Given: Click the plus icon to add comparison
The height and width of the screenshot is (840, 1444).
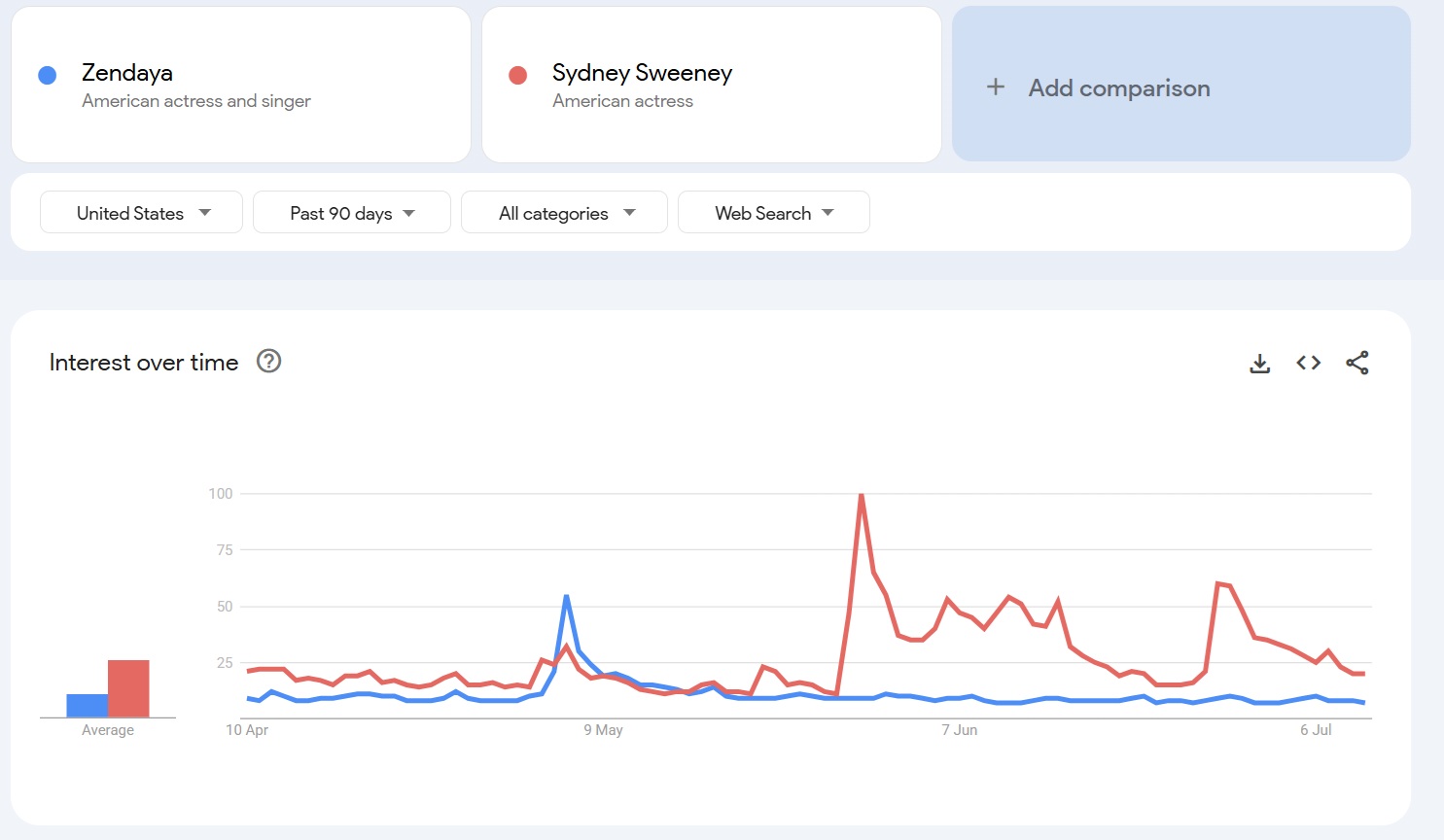Looking at the screenshot, I should 996,87.
